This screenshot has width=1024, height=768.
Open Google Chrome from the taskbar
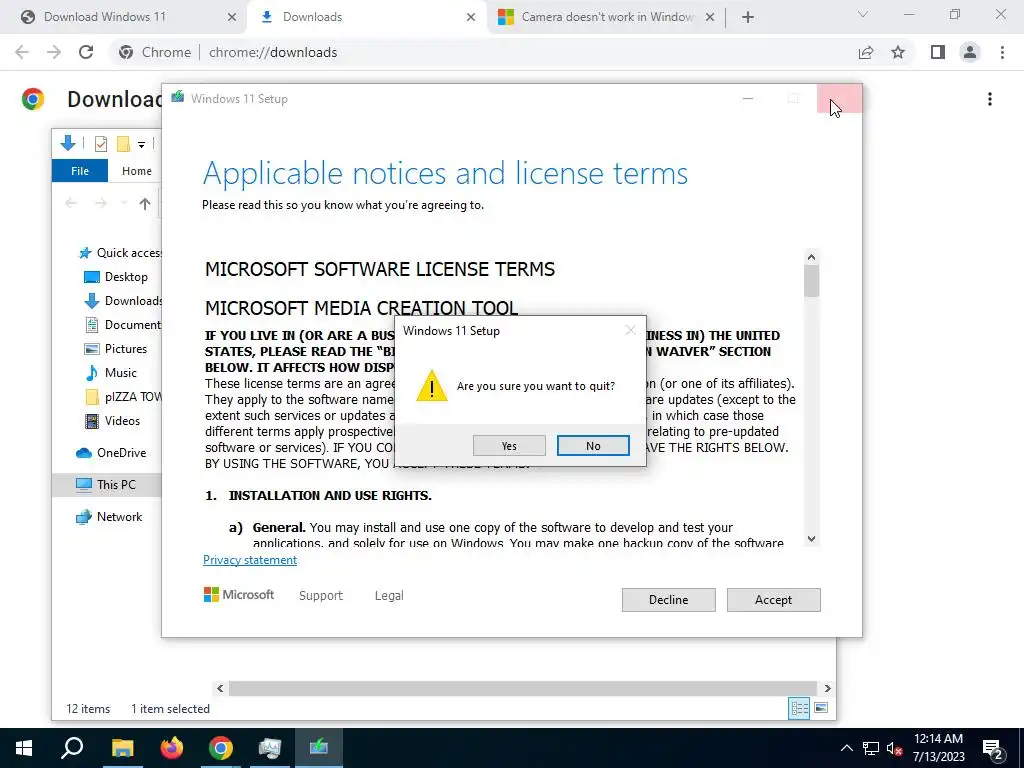(x=221, y=748)
